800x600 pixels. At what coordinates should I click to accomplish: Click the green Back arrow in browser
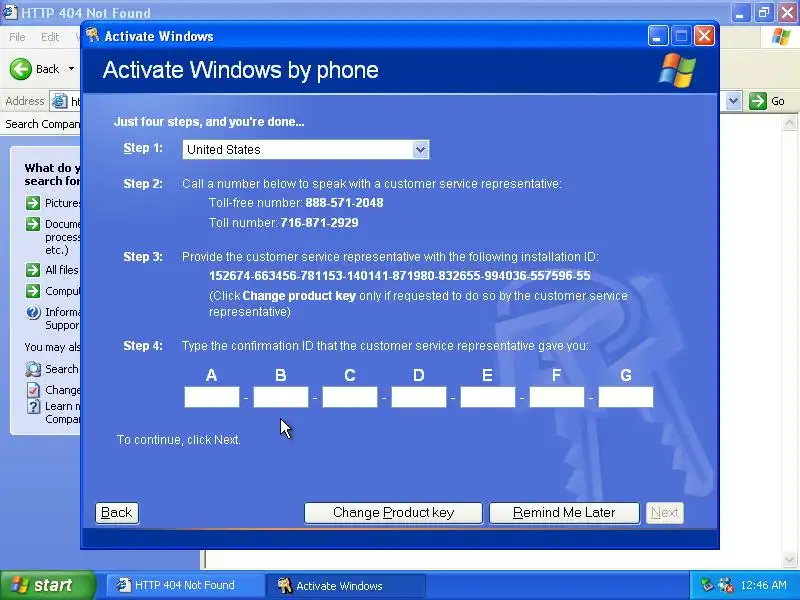21,69
